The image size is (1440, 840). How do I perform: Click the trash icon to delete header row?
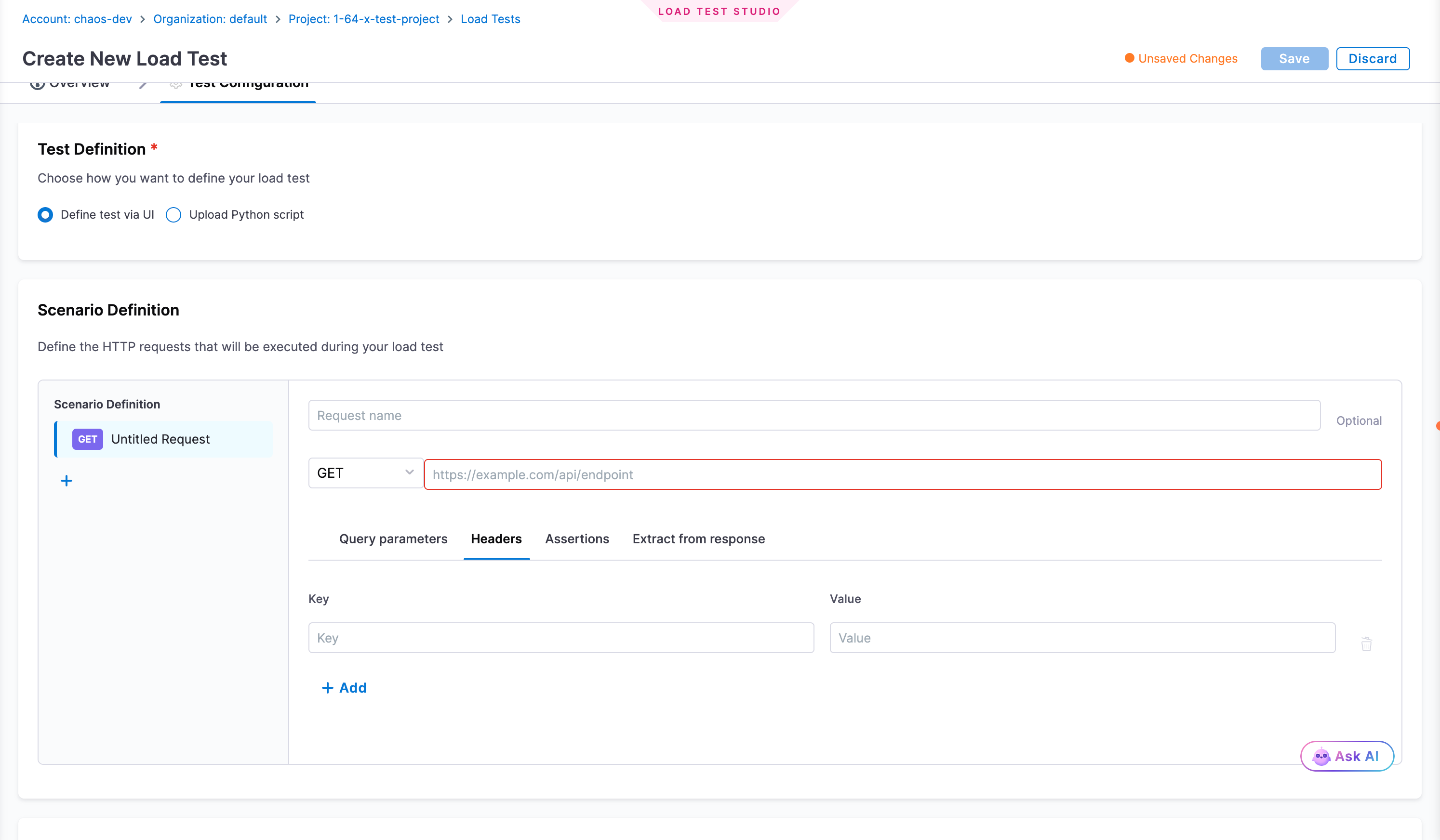pos(1366,643)
